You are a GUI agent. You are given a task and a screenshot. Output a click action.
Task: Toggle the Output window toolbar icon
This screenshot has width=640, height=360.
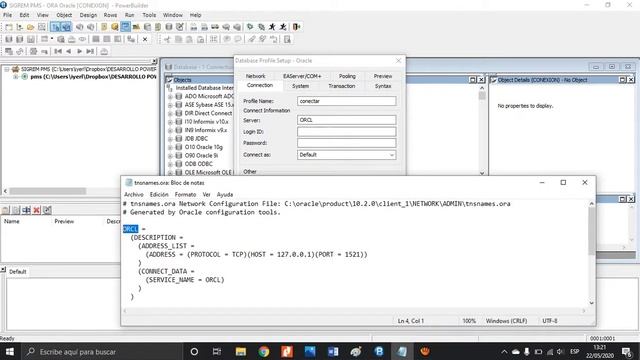[66, 27]
